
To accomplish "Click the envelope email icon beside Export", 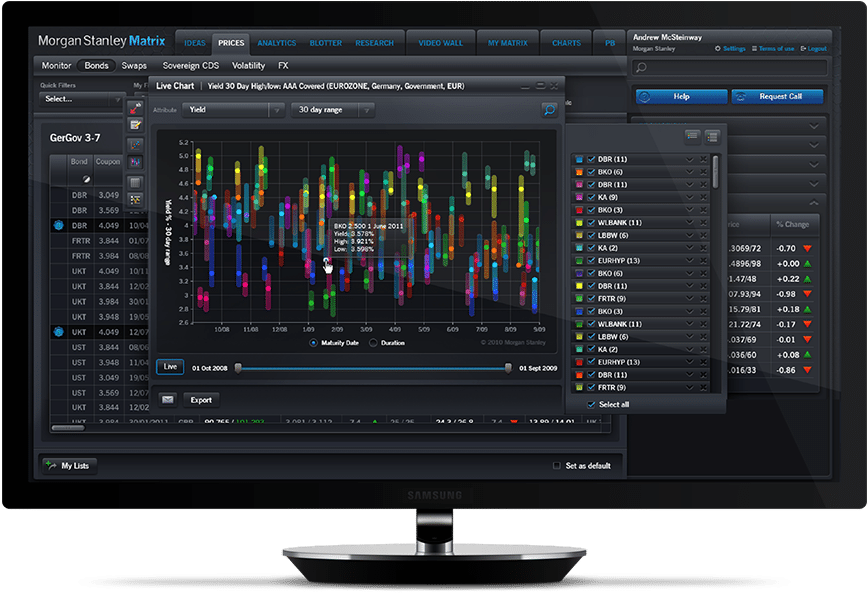I will [x=168, y=400].
